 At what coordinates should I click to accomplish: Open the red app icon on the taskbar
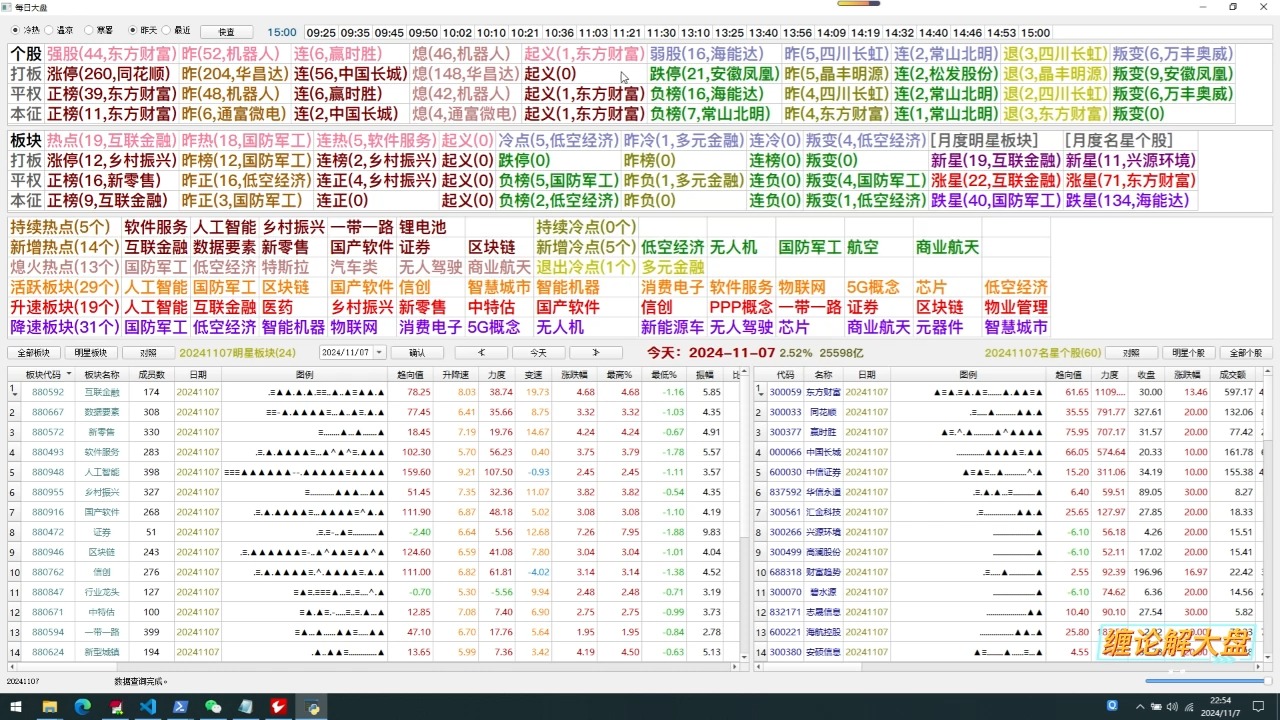[x=279, y=706]
